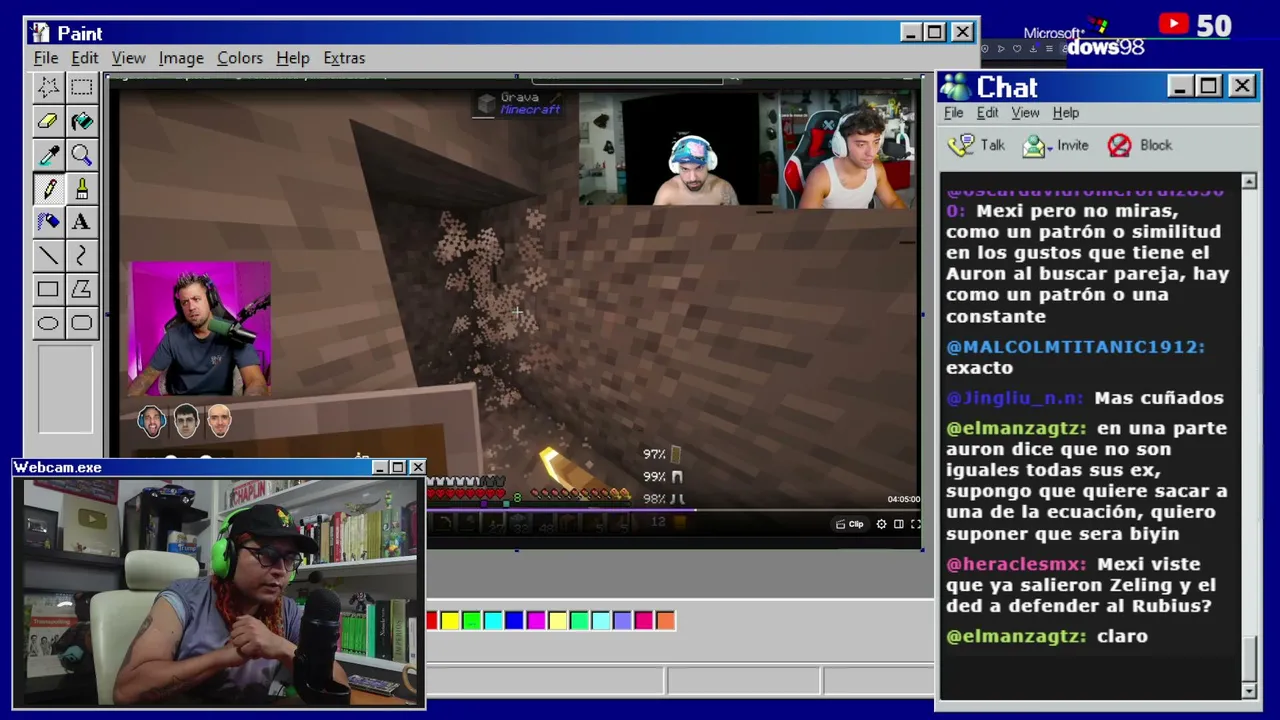The width and height of the screenshot is (1280, 720).
Task: Open the Chat window Help menu
Action: (1066, 113)
